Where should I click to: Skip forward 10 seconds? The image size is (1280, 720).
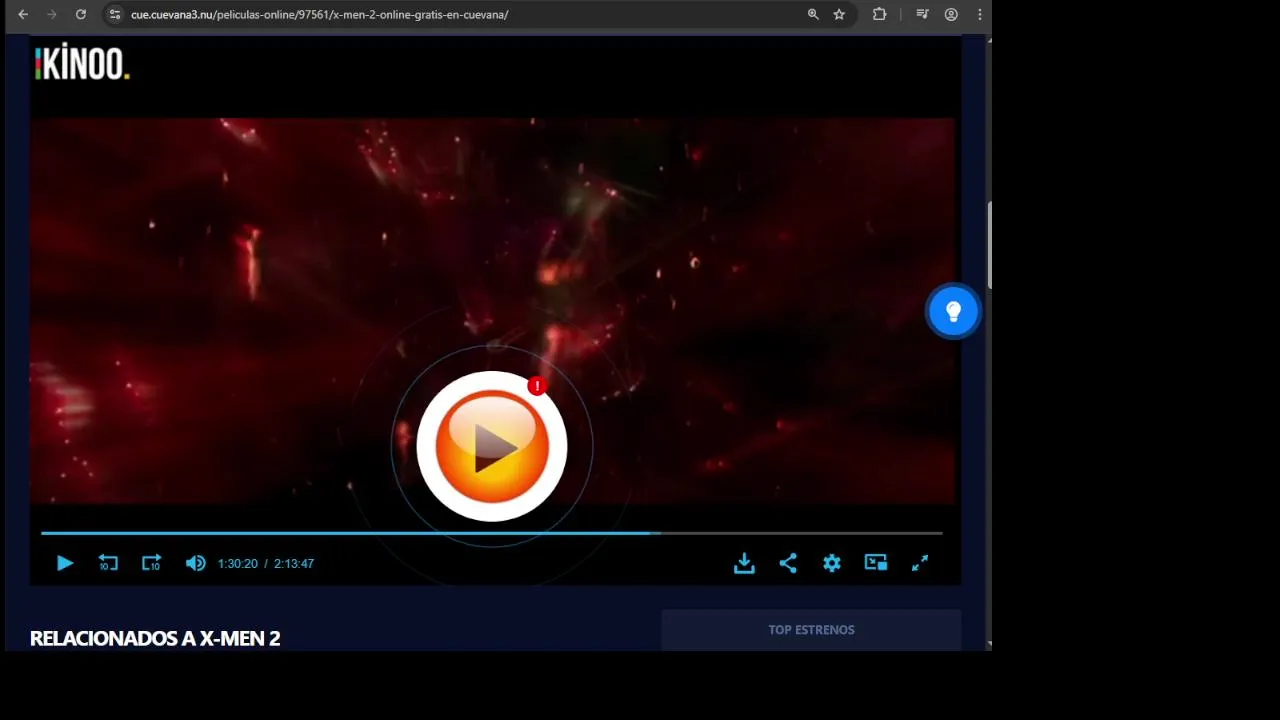[151, 564]
